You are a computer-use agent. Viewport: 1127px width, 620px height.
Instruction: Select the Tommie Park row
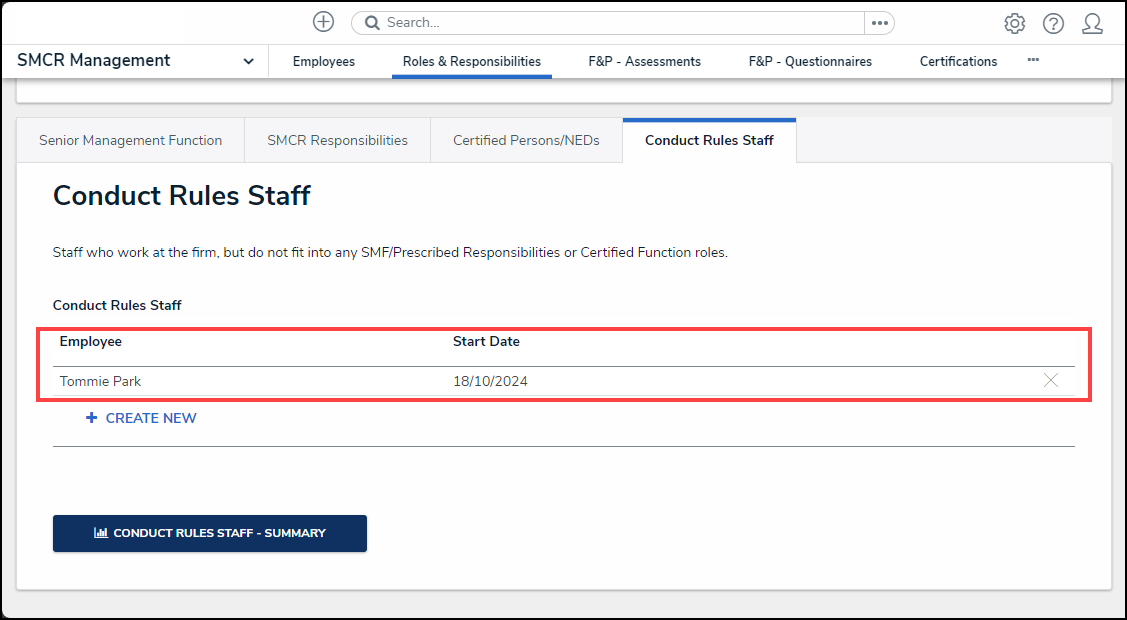100,381
